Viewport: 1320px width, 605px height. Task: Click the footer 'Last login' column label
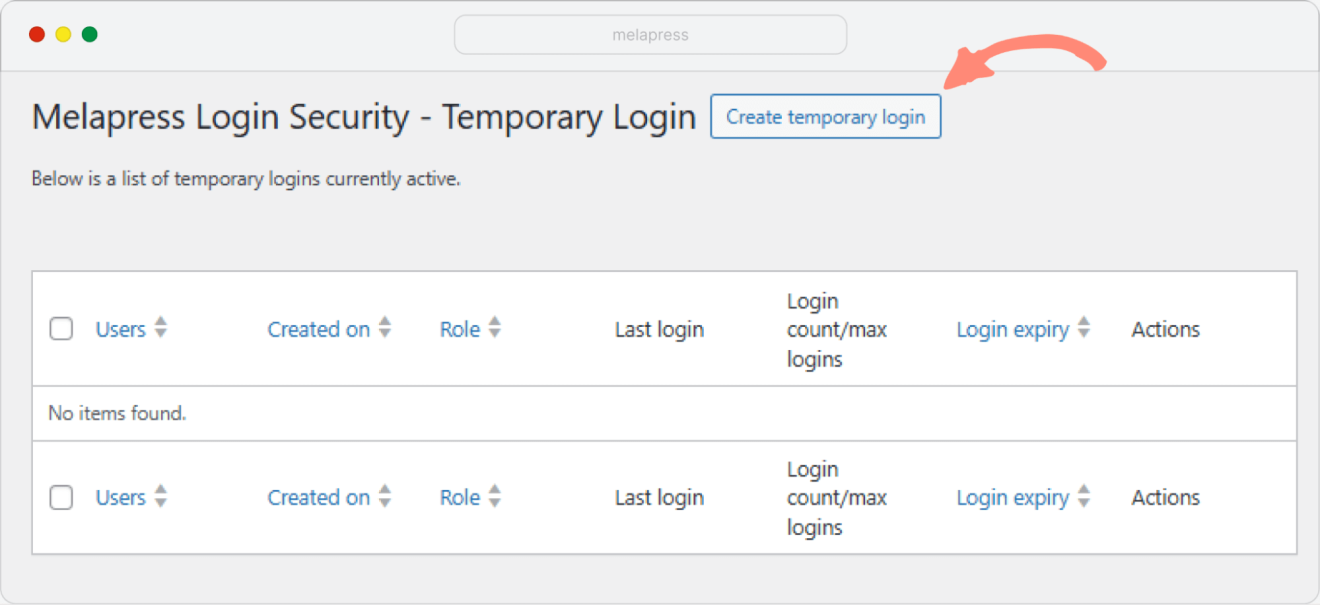pos(659,497)
